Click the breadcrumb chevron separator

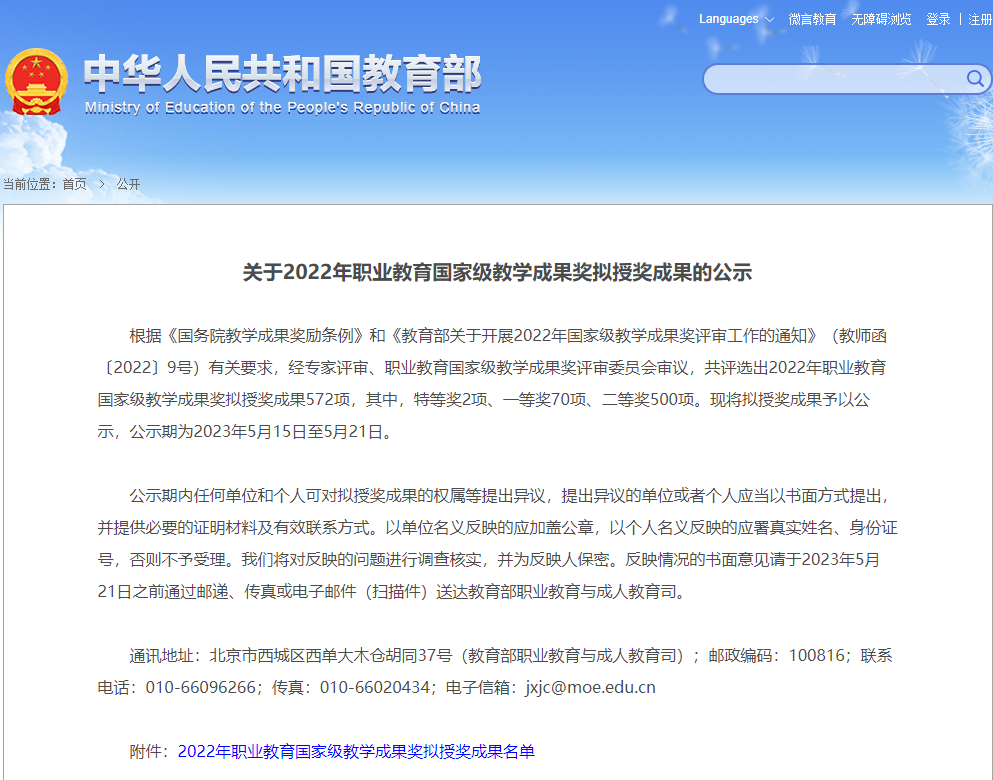coord(101,184)
